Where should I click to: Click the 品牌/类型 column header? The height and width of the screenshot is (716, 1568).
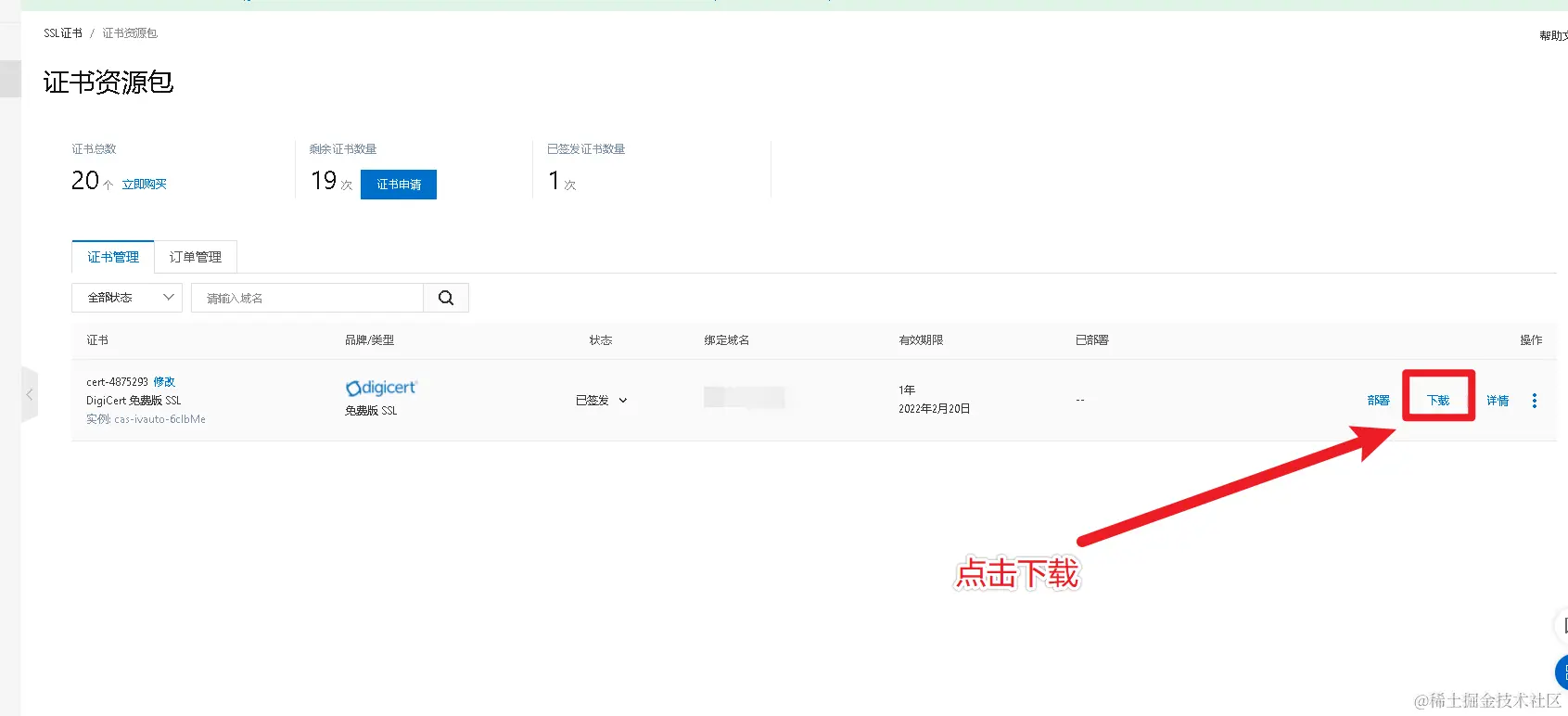coord(370,340)
